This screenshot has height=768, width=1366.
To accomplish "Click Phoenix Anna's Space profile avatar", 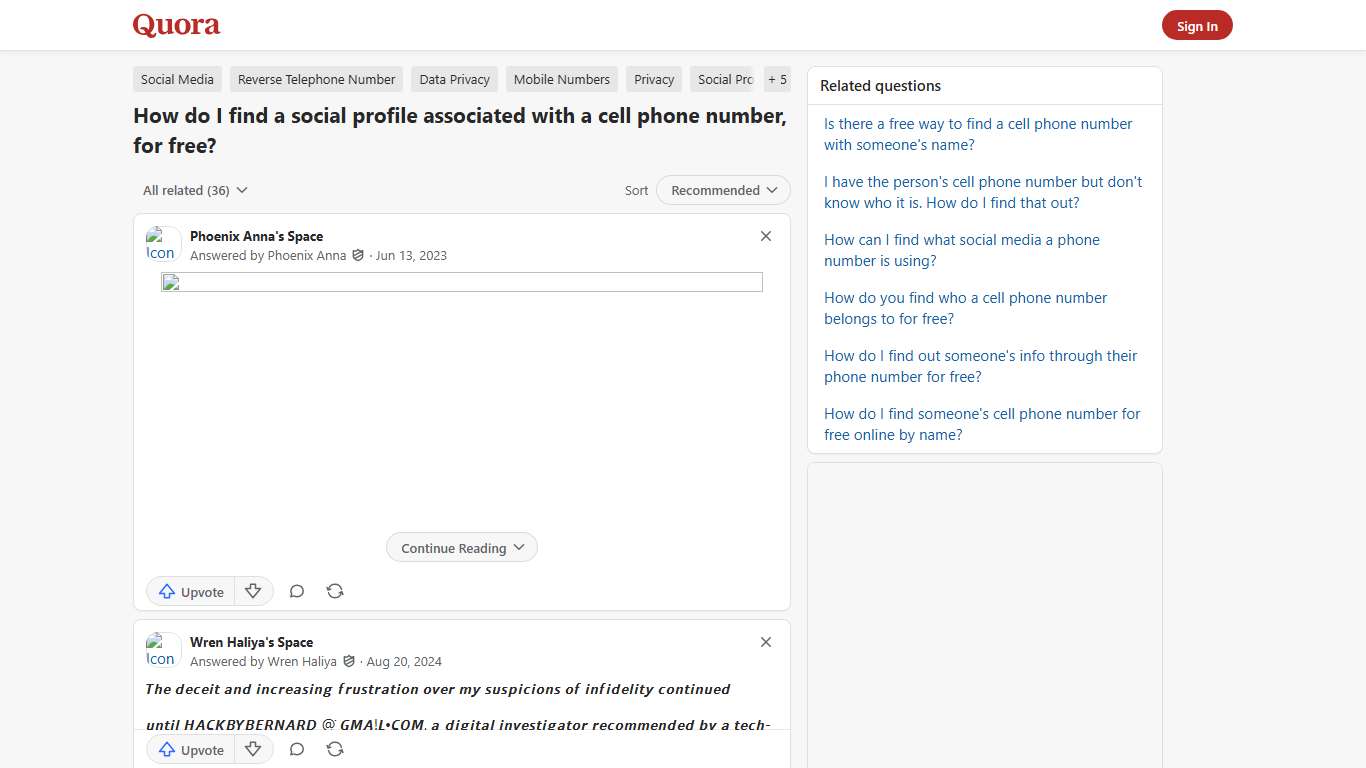I will tap(162, 243).
